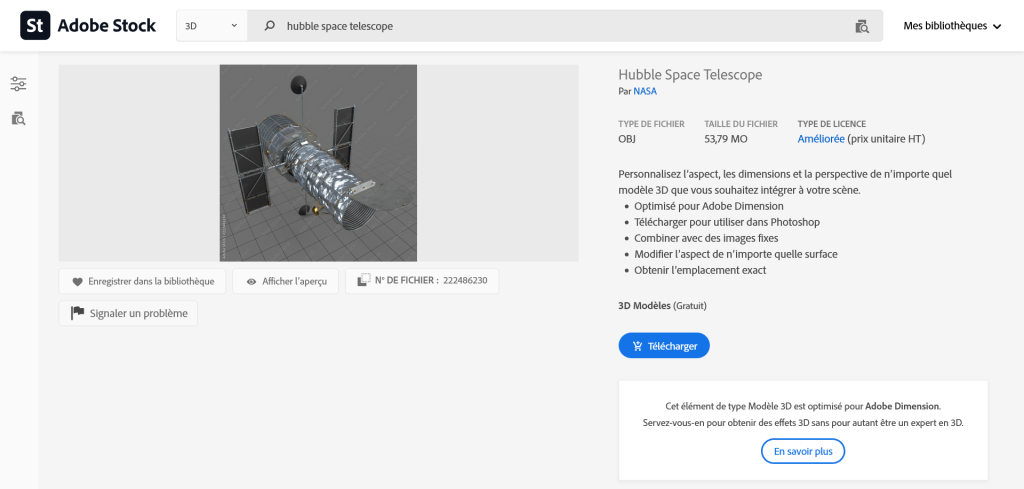Viewport: 1024px width, 489px height.
Task: Open the NASA contributor link
Action: [644, 91]
